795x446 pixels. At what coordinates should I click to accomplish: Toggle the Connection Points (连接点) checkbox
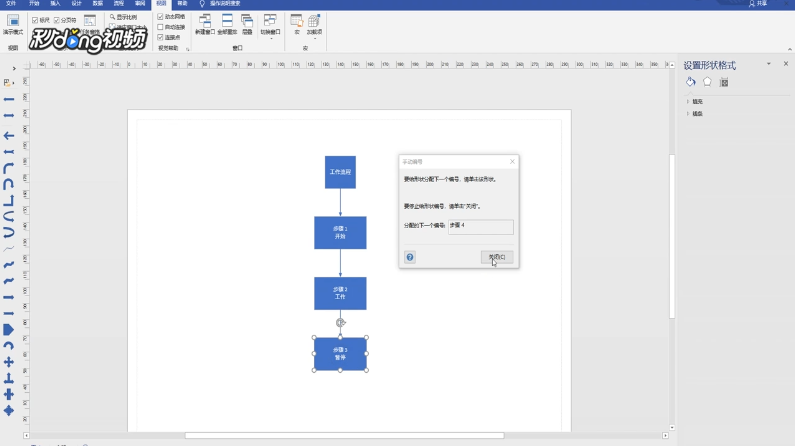(x=160, y=37)
